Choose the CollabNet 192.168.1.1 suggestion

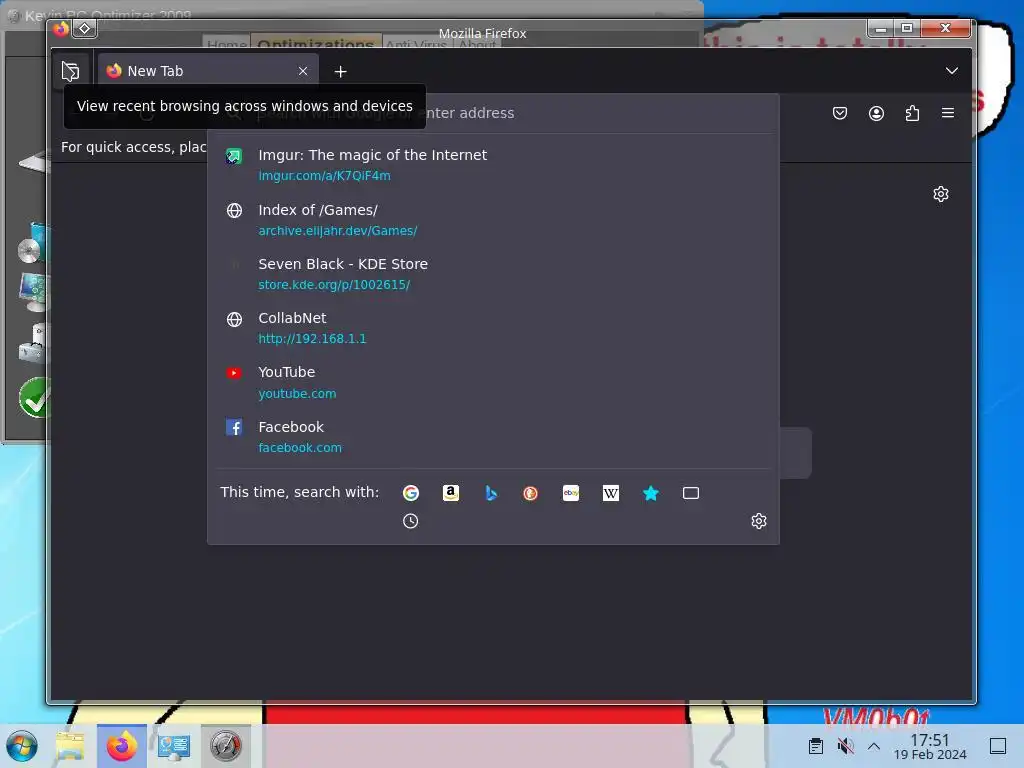(x=493, y=328)
